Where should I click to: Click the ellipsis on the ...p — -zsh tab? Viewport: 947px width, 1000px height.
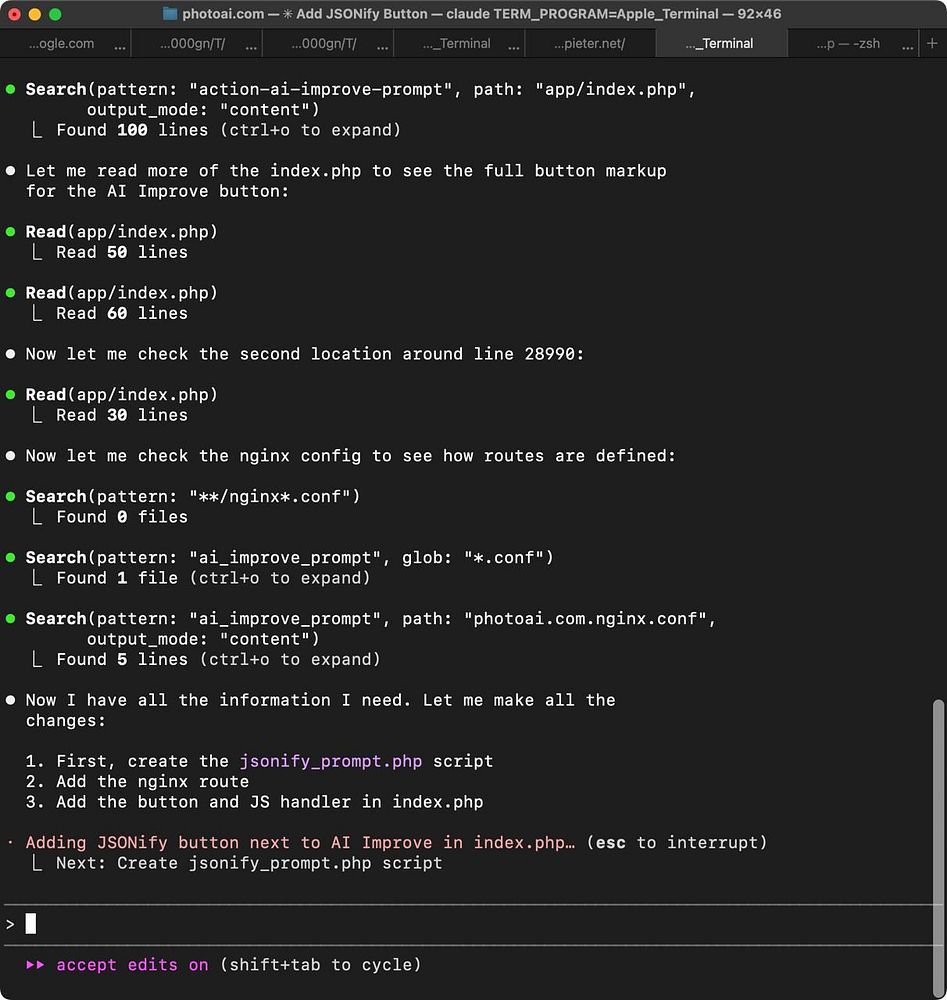click(907, 46)
